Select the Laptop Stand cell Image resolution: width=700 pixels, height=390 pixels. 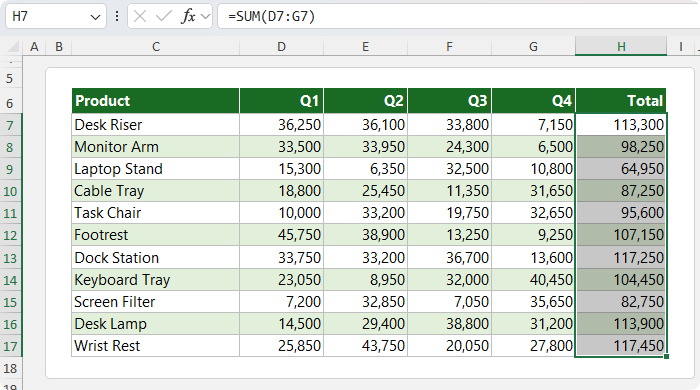click(155, 169)
